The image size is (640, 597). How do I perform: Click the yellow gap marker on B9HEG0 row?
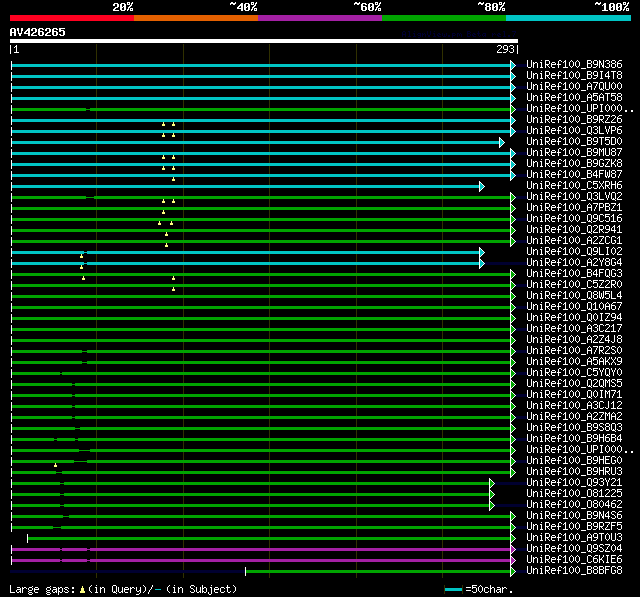(x=56, y=465)
